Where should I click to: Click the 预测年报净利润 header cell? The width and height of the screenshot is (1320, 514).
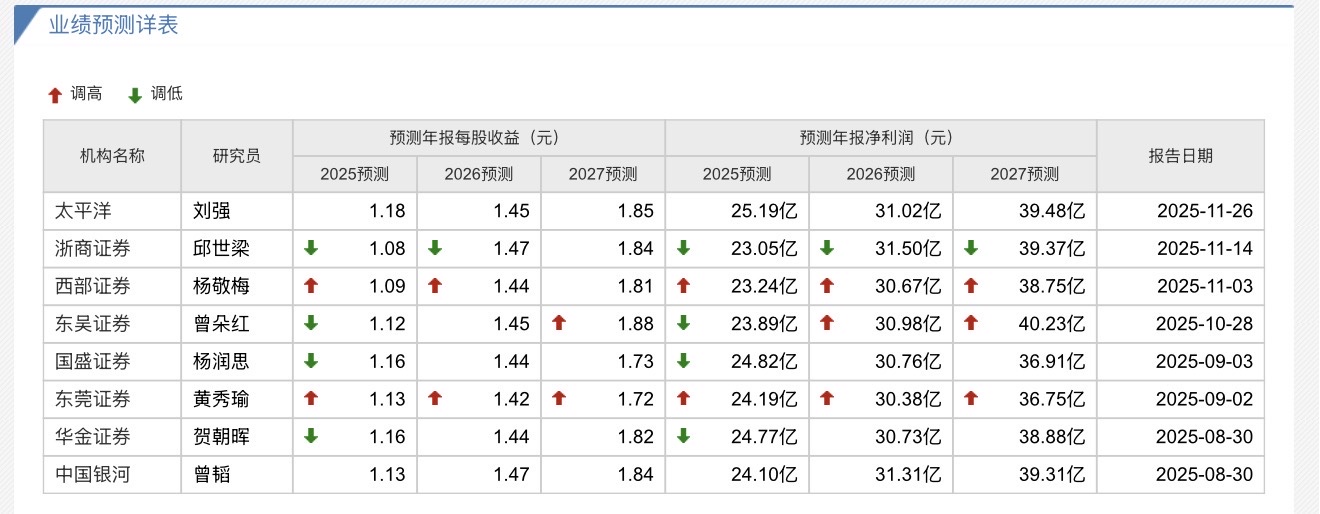(880, 137)
